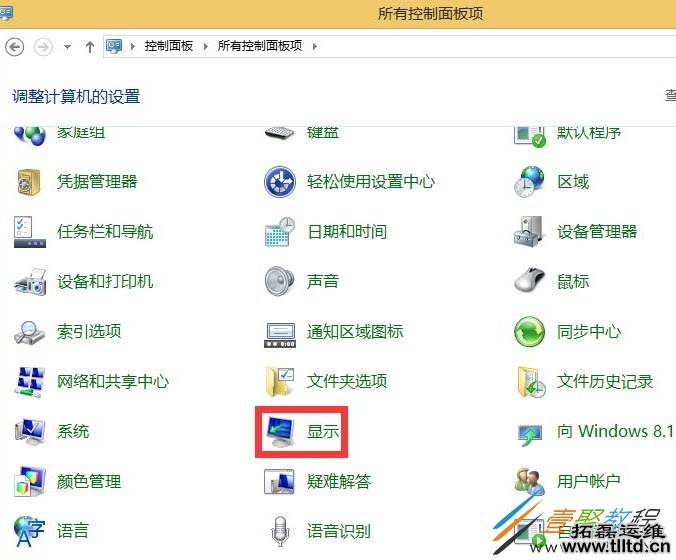
Task: Open the 疑难解答 icon
Action: pyautogui.click(x=279, y=482)
